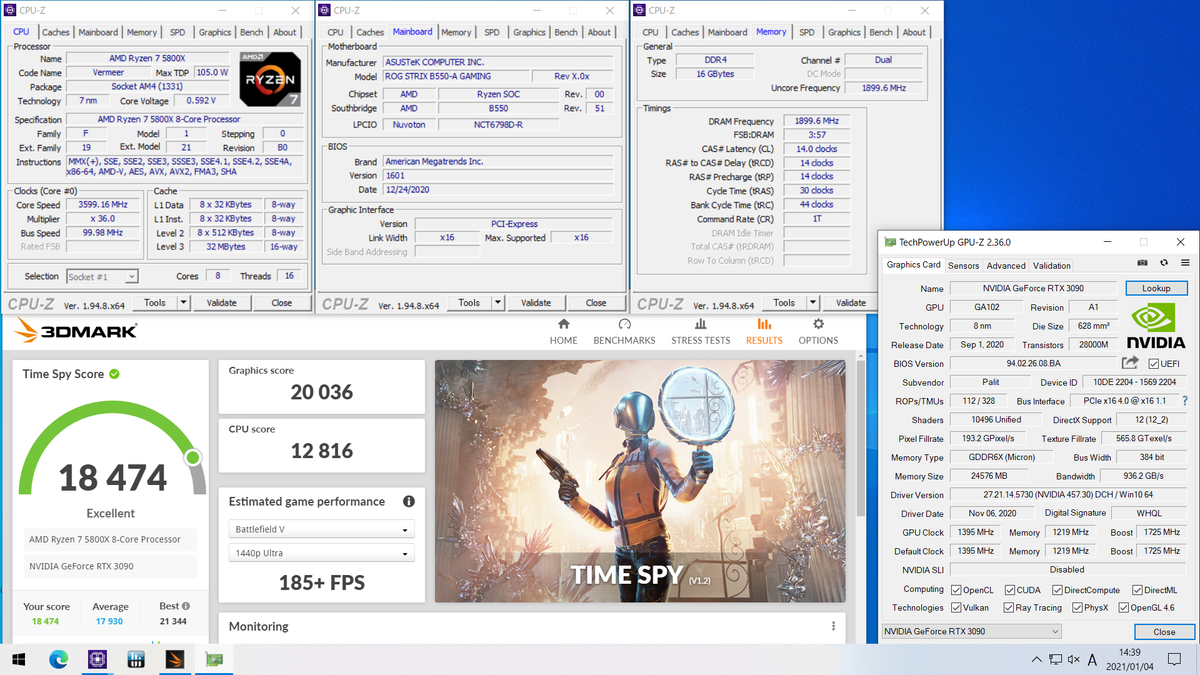Click the Tools arrow in the CPU-Z CPU window
Image resolution: width=1200 pixels, height=675 pixels.
[182, 303]
